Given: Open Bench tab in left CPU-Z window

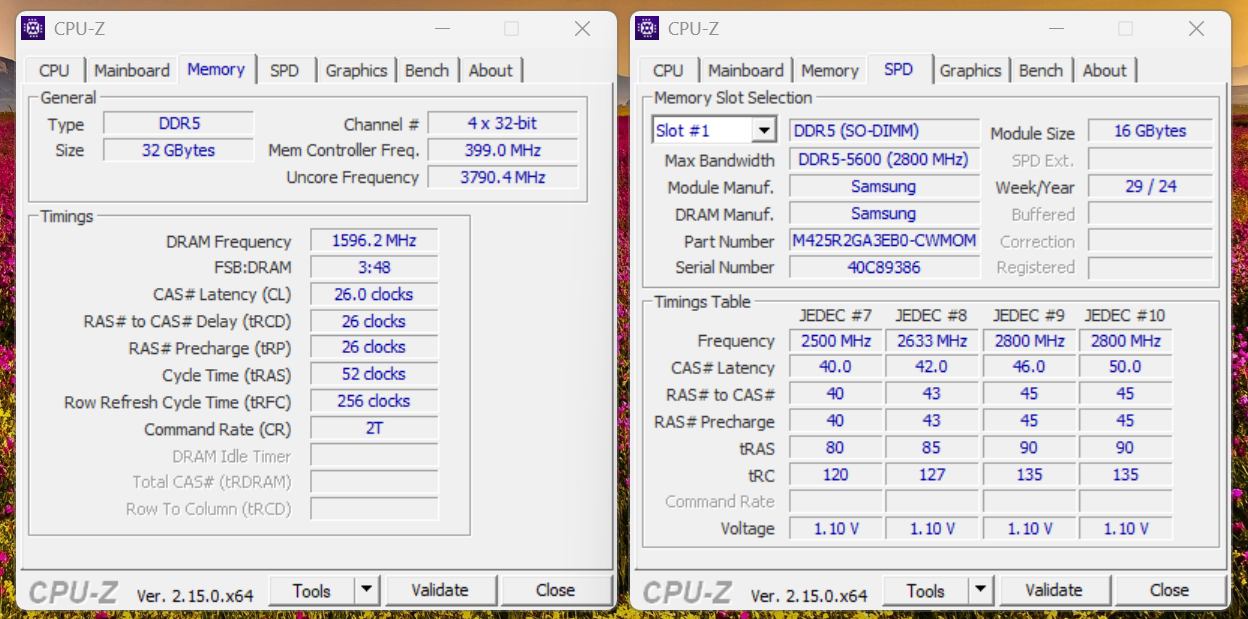Looking at the screenshot, I should [x=427, y=70].
